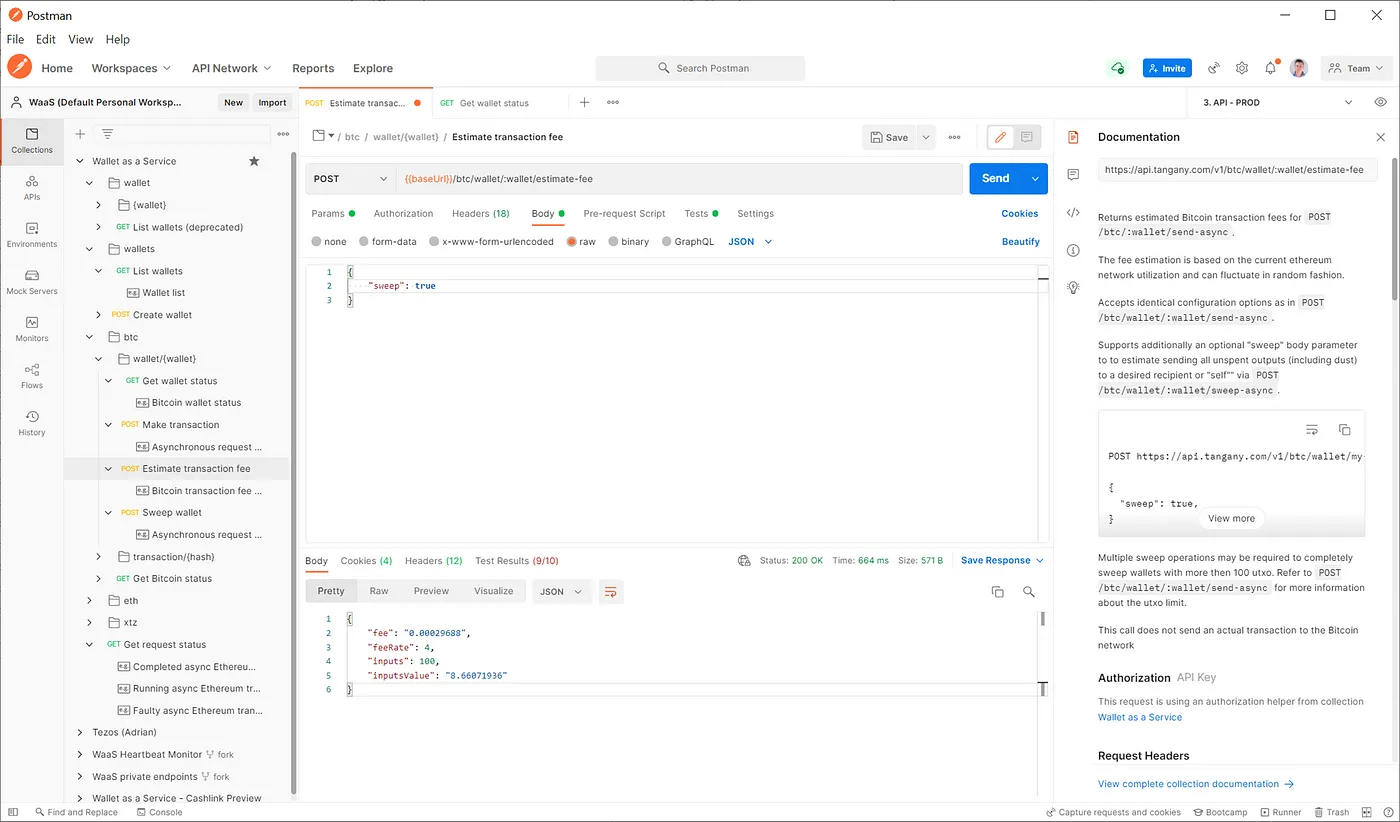Click the Beautify link
This screenshot has height=822, width=1400.
(x=1021, y=241)
